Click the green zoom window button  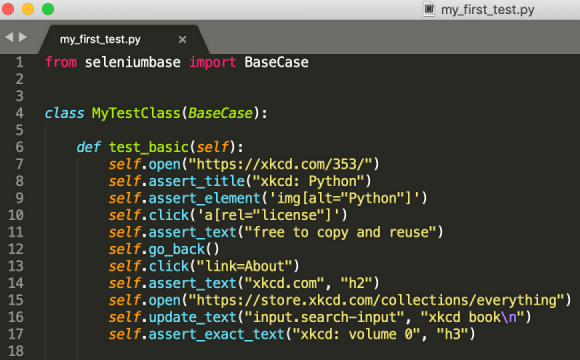click(48, 9)
